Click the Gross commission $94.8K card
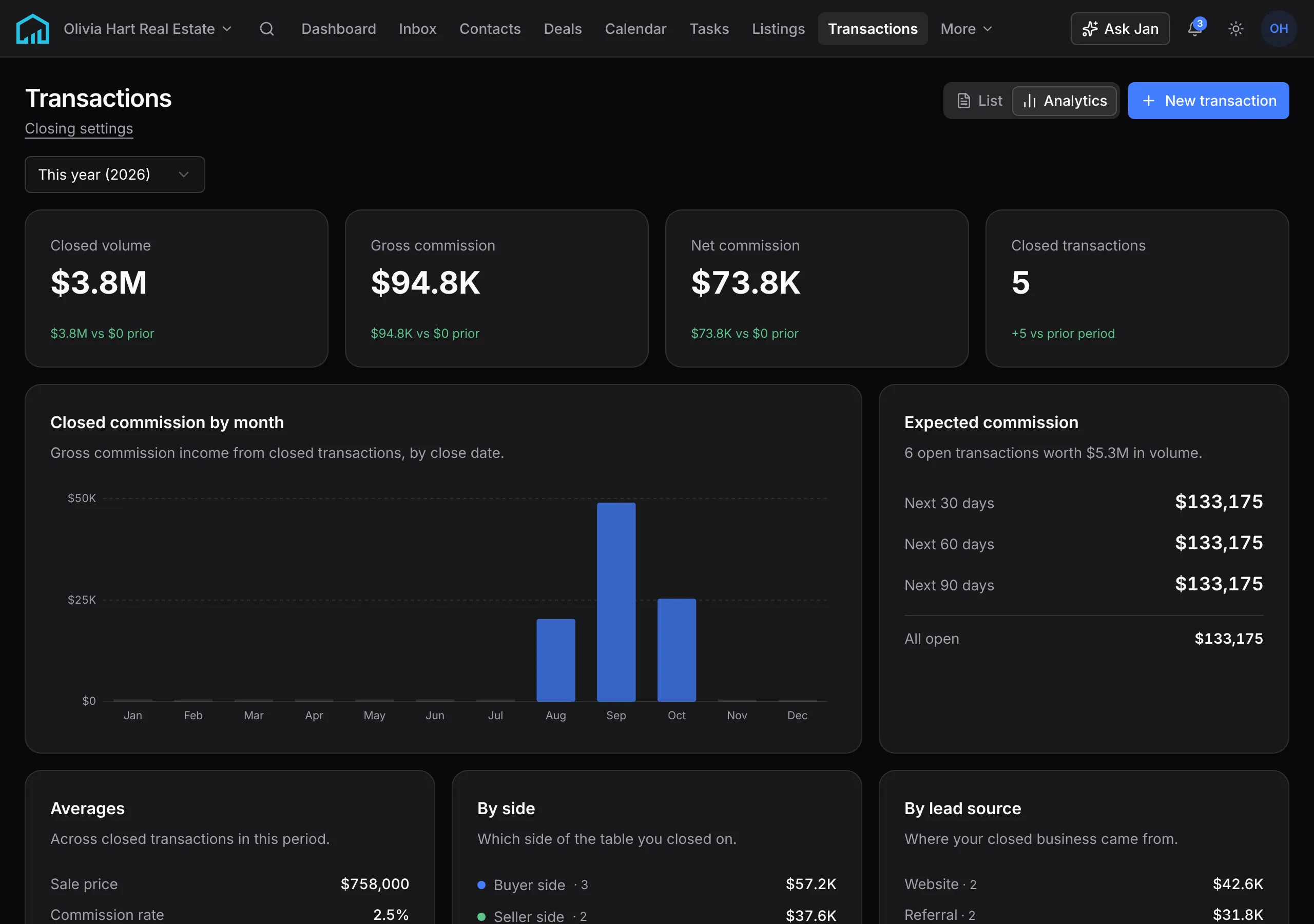1314x924 pixels. pos(497,288)
